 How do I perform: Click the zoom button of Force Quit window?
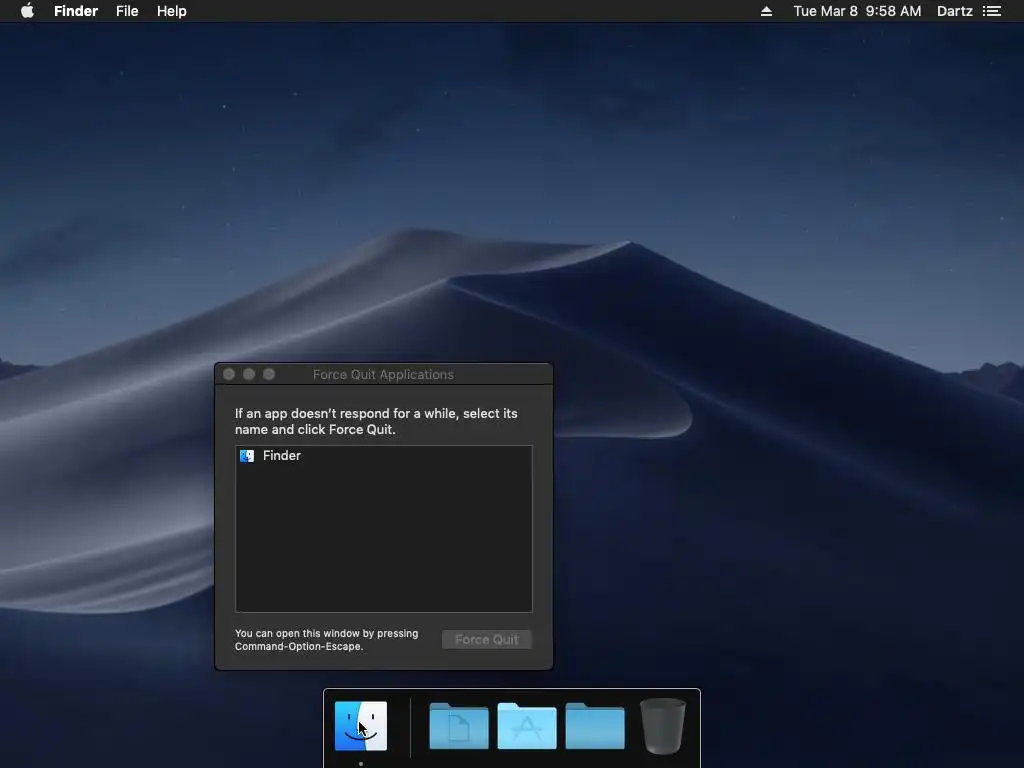(269, 374)
